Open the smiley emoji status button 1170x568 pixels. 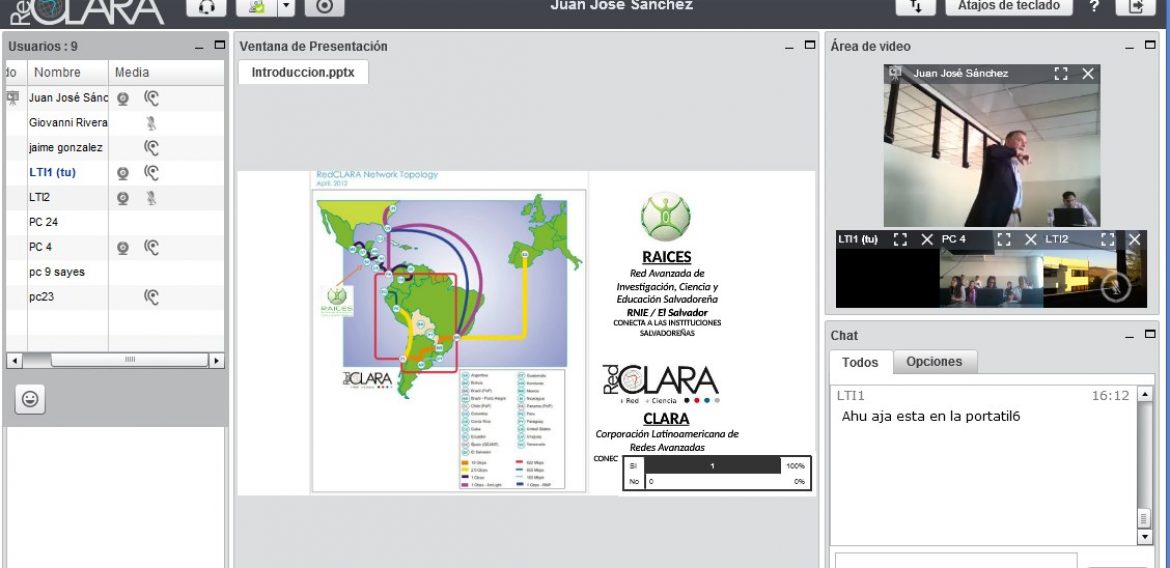[30, 399]
